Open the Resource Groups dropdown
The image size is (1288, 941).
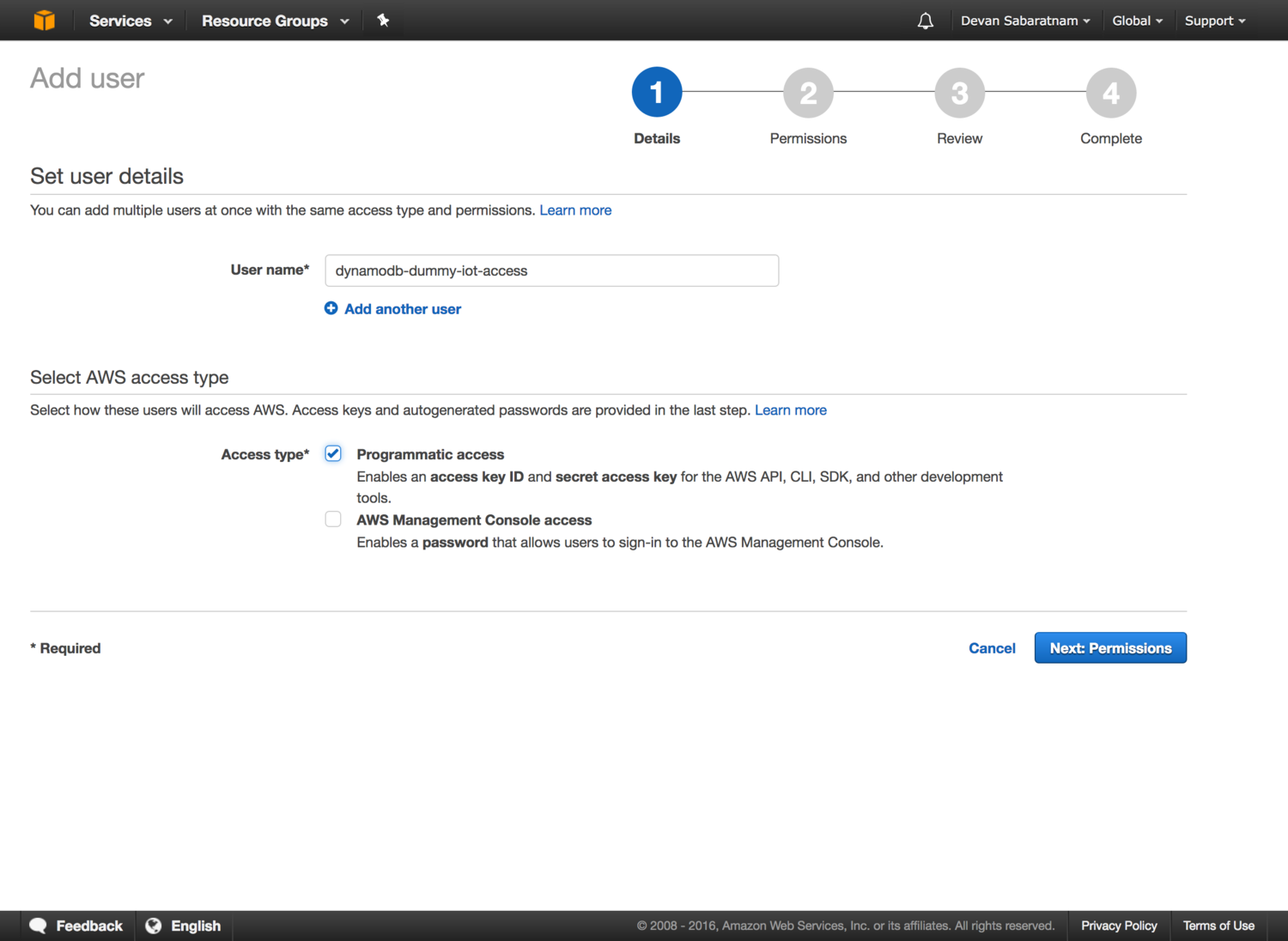click(275, 21)
